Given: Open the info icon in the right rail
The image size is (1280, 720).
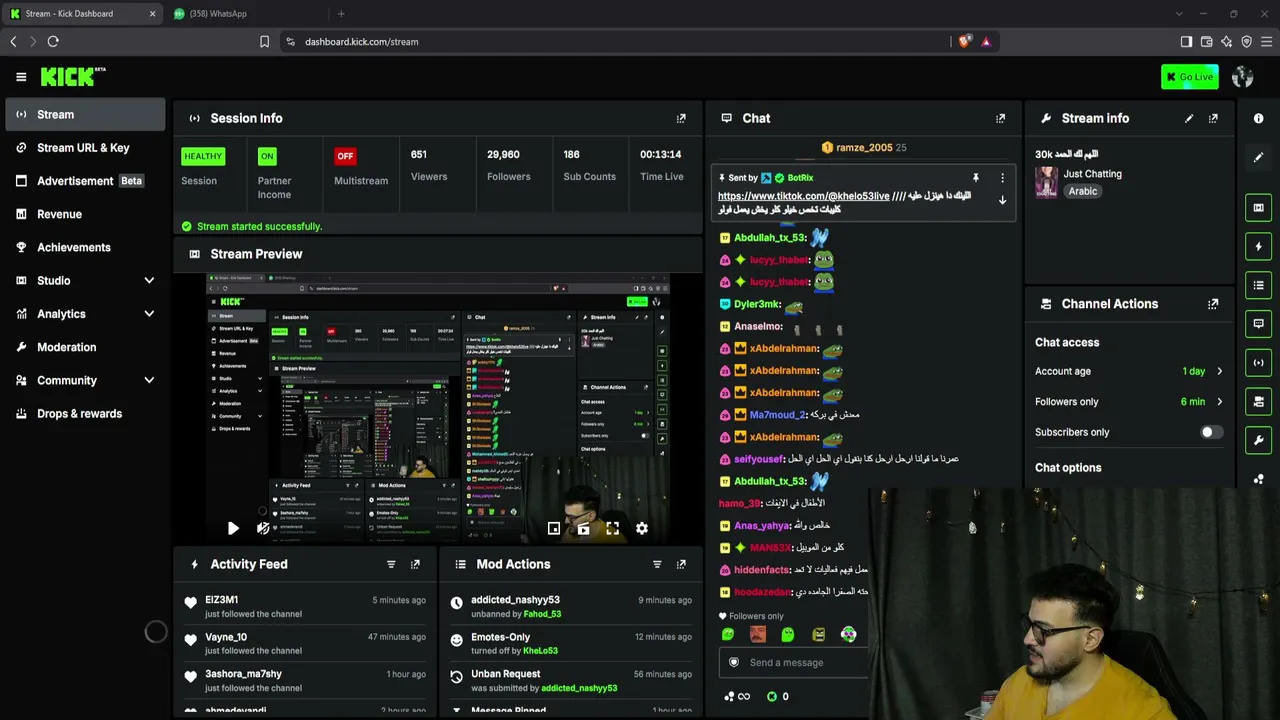Looking at the screenshot, I should tap(1259, 118).
